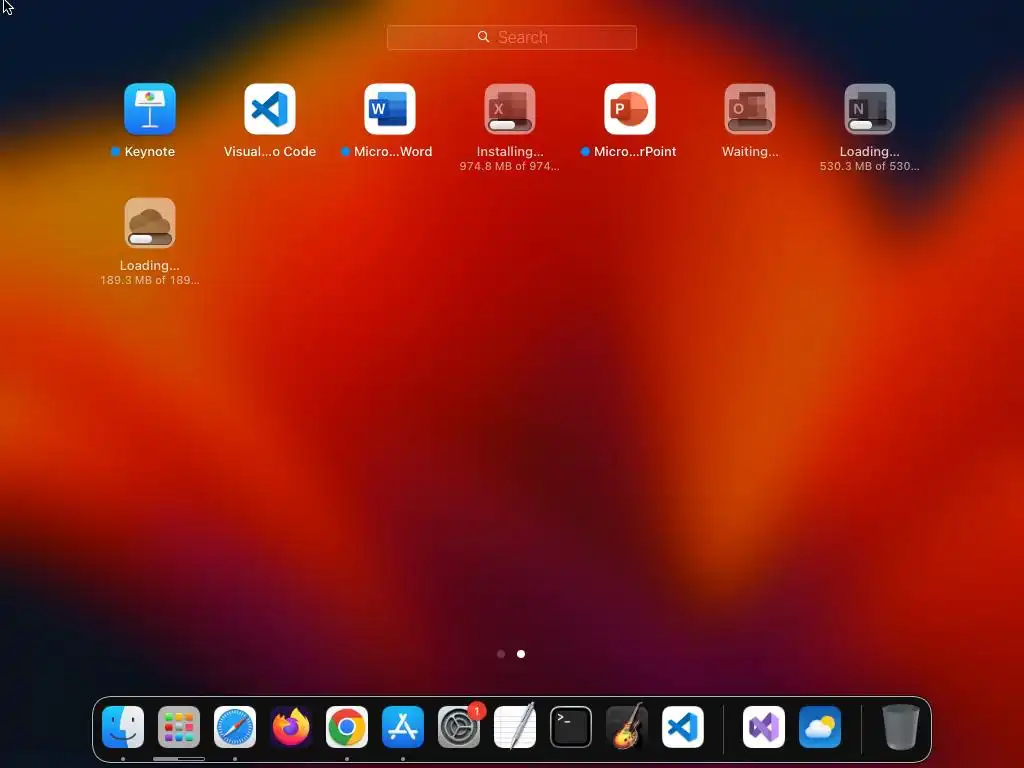
Task: Open the purple Visual Studio icon in the Dock
Action: (x=764, y=727)
